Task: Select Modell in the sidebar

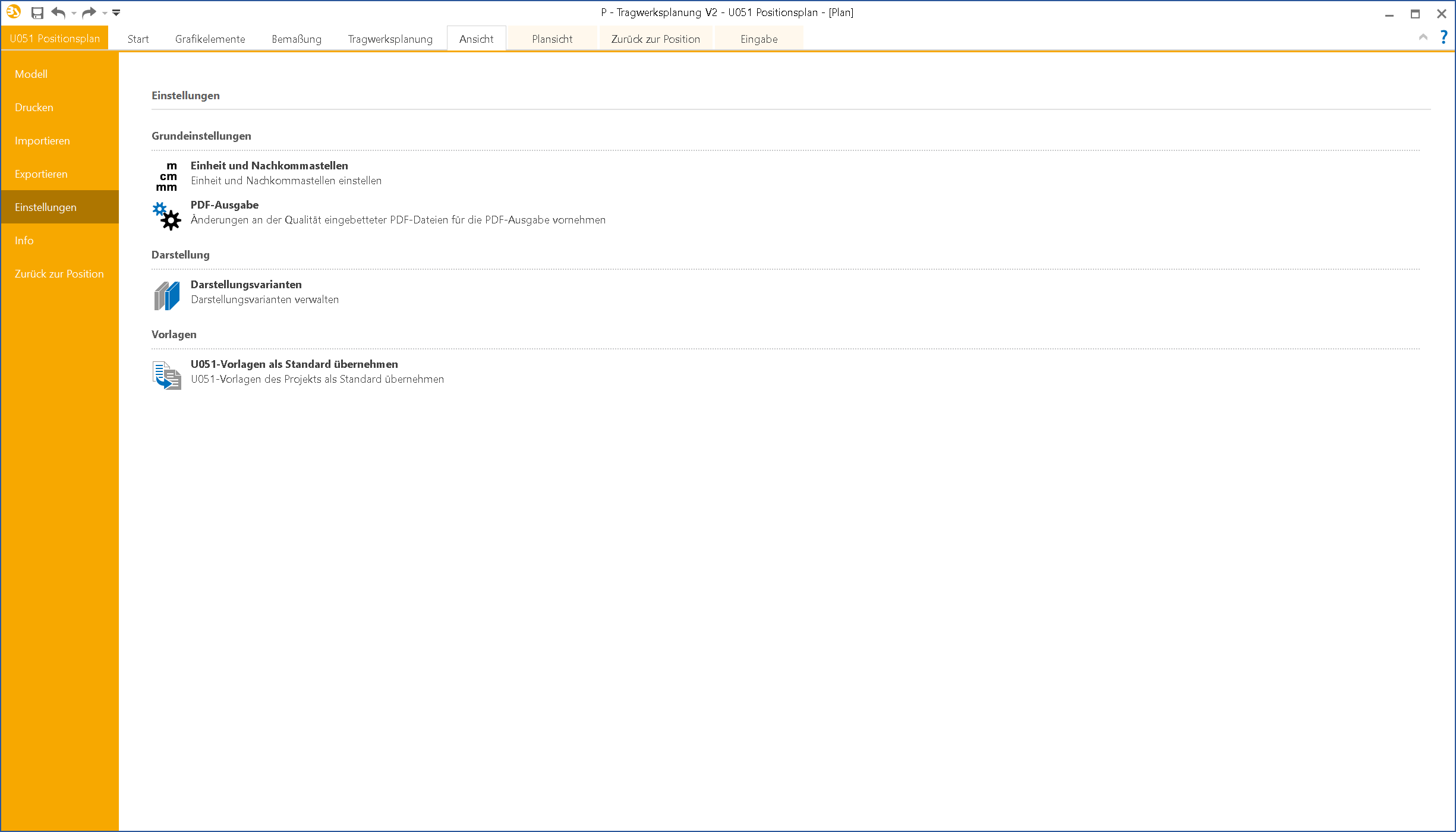Action: [x=59, y=74]
